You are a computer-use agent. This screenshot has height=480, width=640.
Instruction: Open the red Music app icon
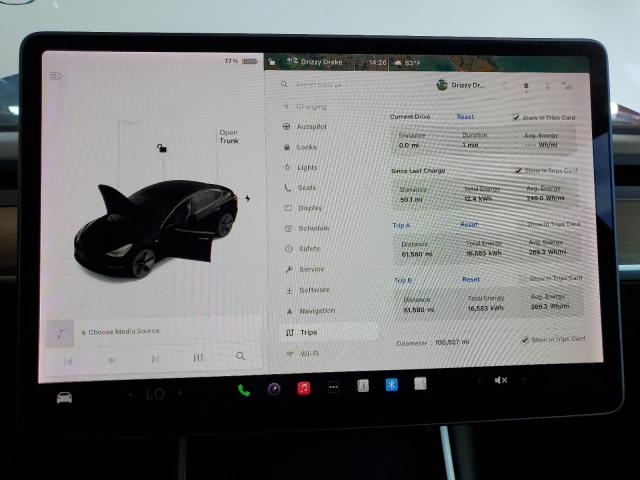tap(303, 388)
